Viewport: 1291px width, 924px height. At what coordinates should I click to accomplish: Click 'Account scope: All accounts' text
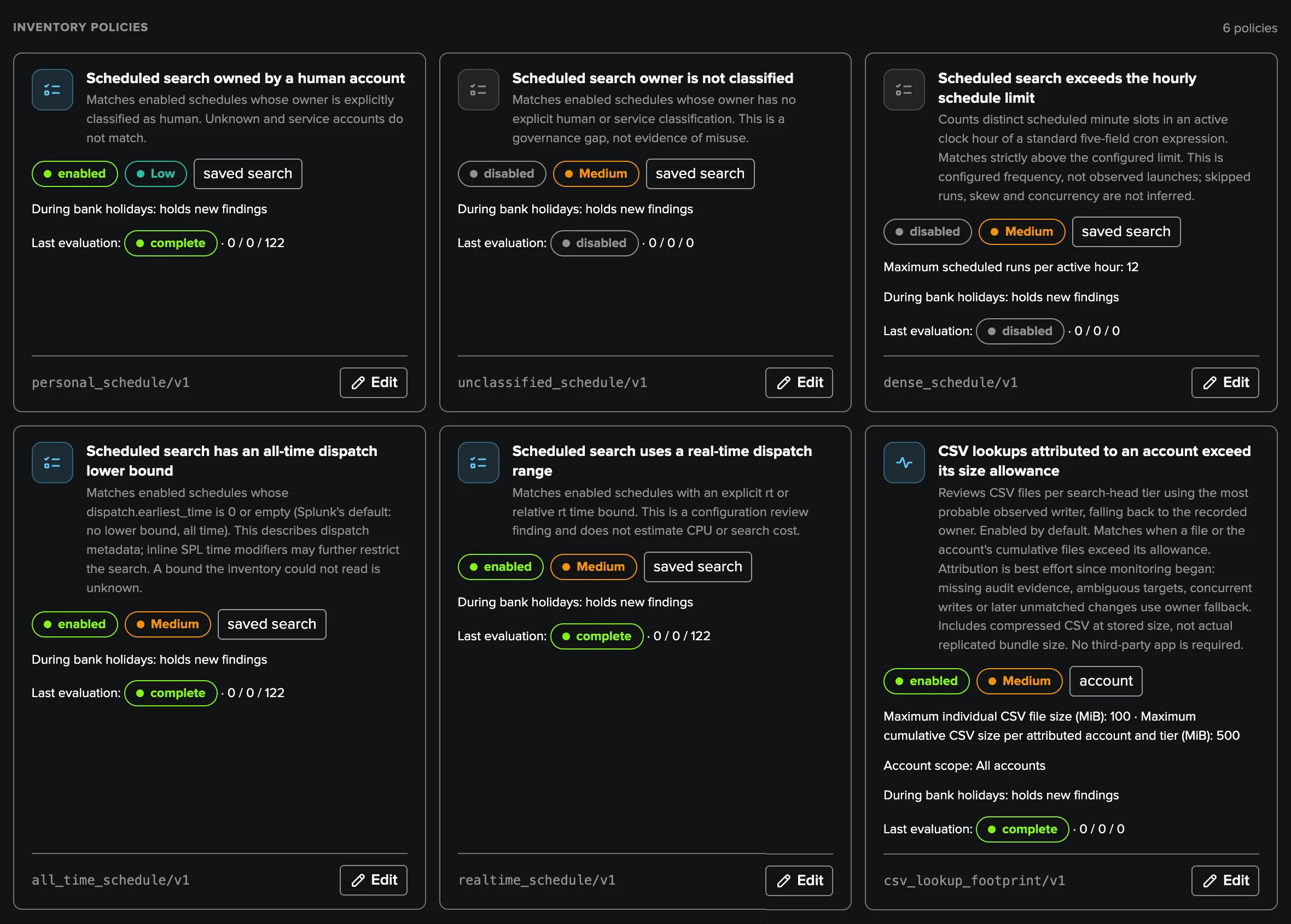[x=964, y=766]
